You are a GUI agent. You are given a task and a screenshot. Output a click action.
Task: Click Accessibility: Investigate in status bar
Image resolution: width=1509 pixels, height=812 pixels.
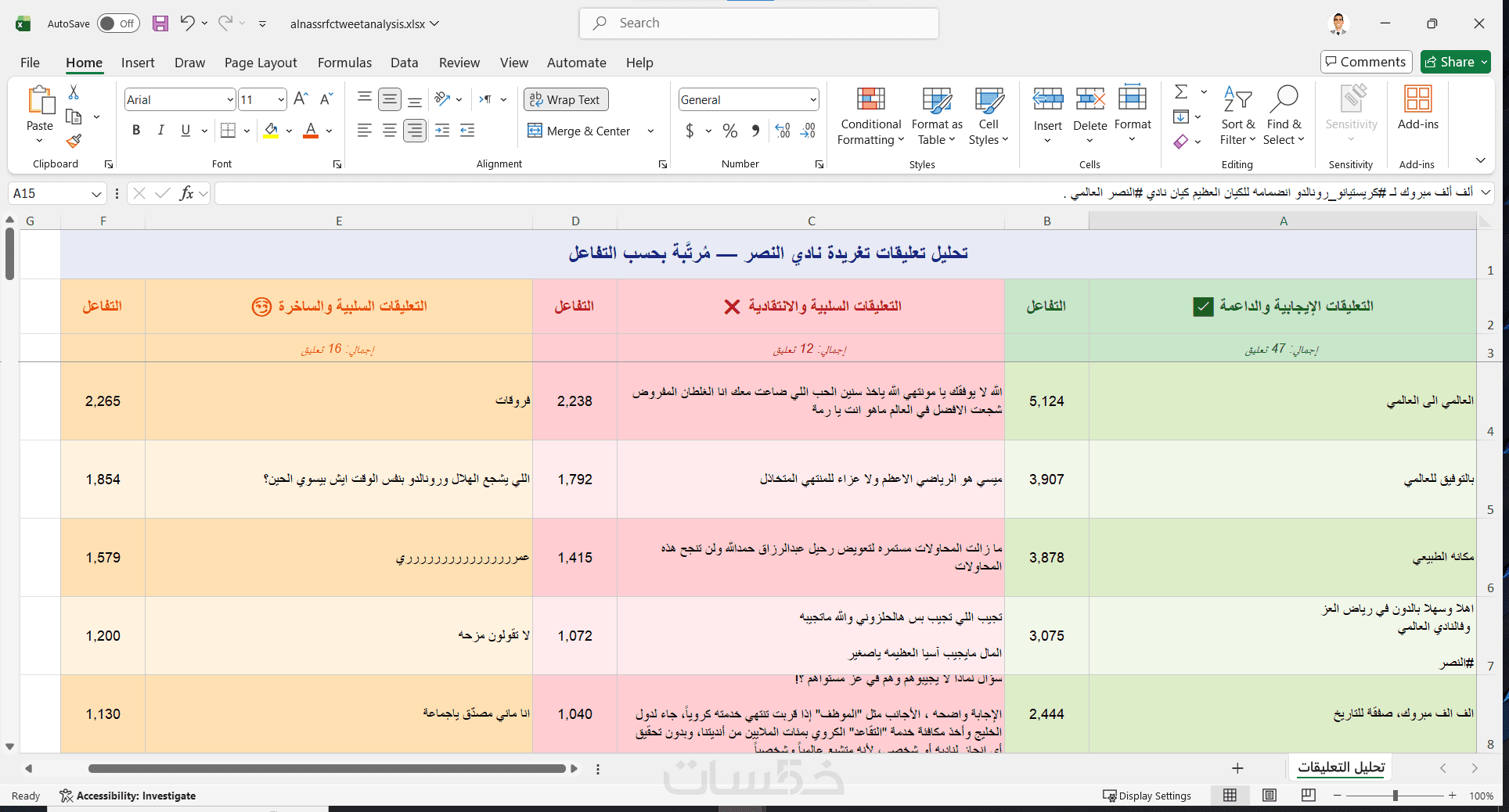point(128,796)
